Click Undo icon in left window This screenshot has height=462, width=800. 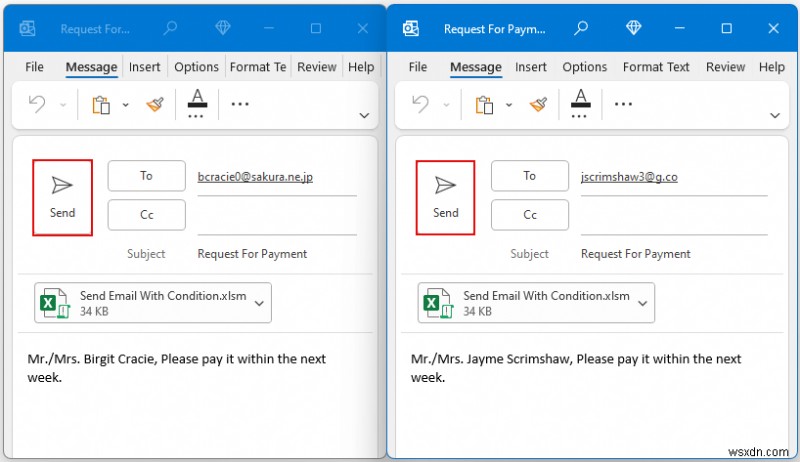pyautogui.click(x=37, y=104)
